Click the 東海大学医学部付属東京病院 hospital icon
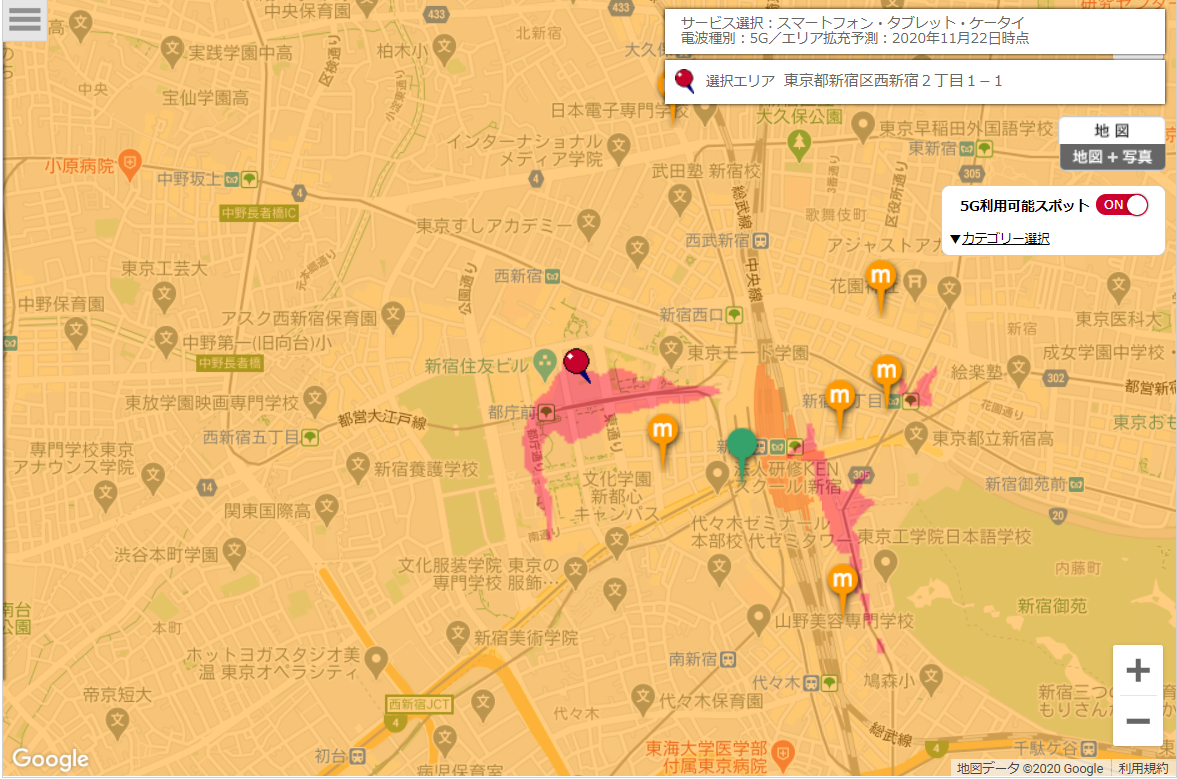 click(x=782, y=753)
